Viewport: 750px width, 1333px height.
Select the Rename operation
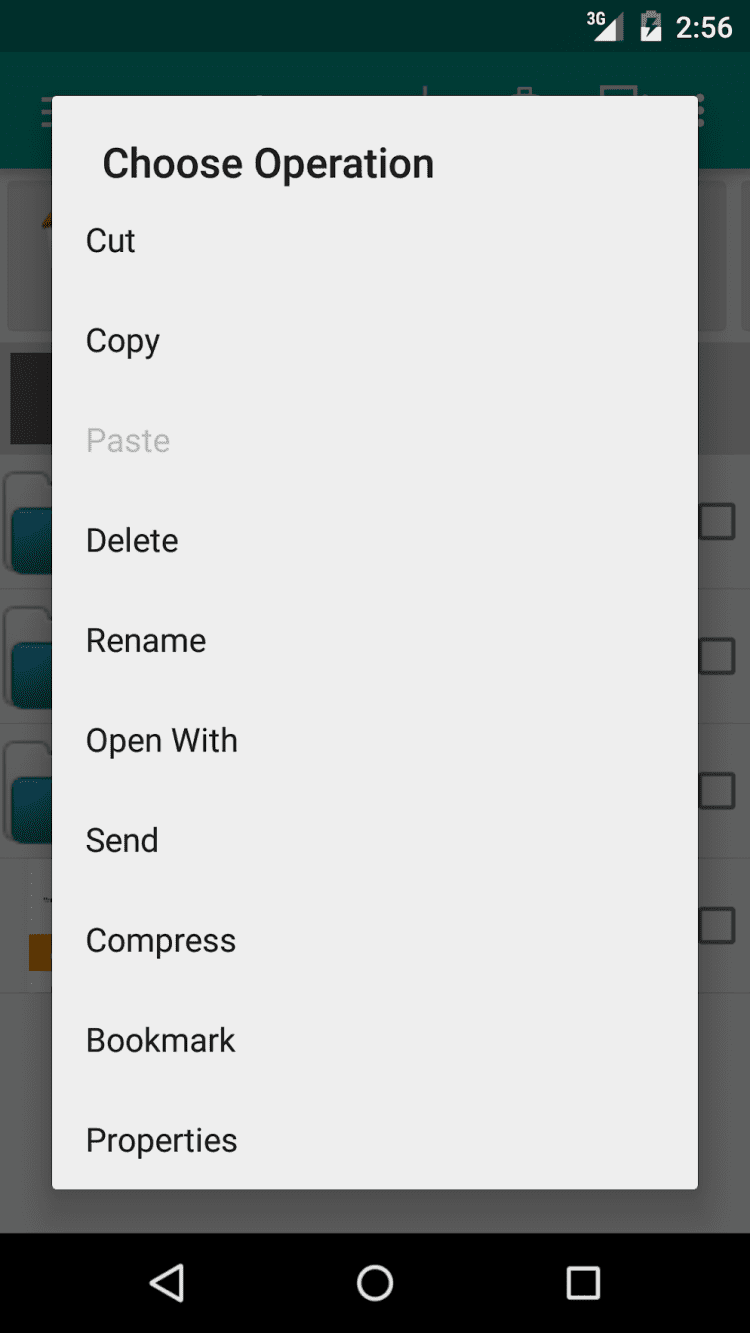pyautogui.click(x=146, y=641)
